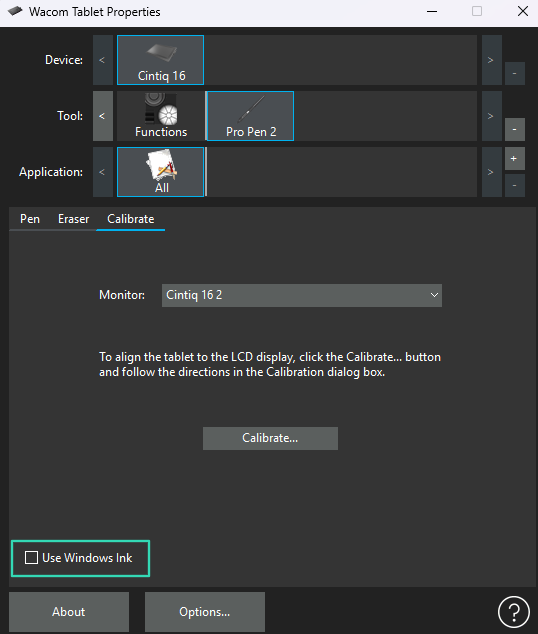Click the calibration instruction text
Viewport: 538px width, 634px height.
click(270, 364)
